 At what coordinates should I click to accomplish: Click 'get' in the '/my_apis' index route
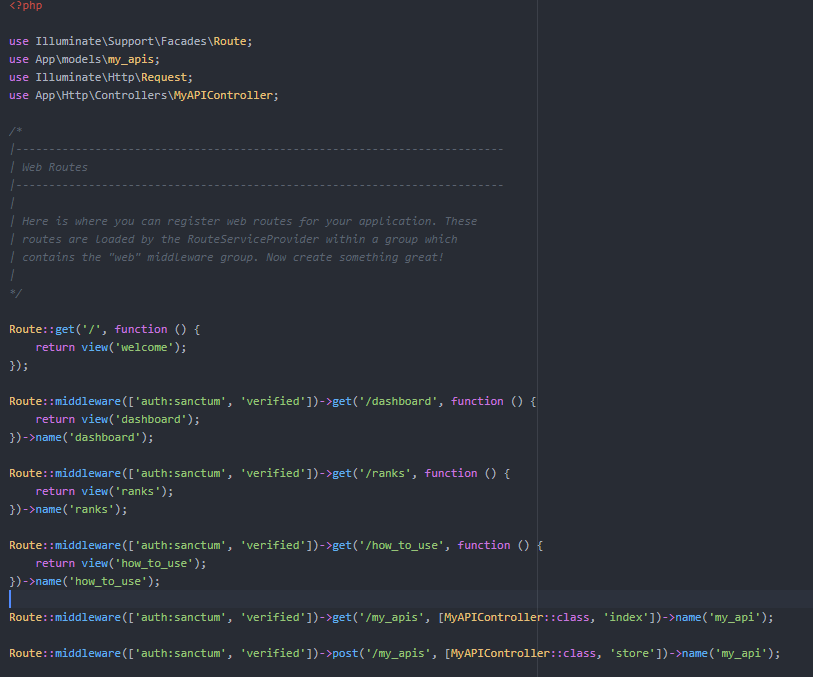tap(342, 617)
